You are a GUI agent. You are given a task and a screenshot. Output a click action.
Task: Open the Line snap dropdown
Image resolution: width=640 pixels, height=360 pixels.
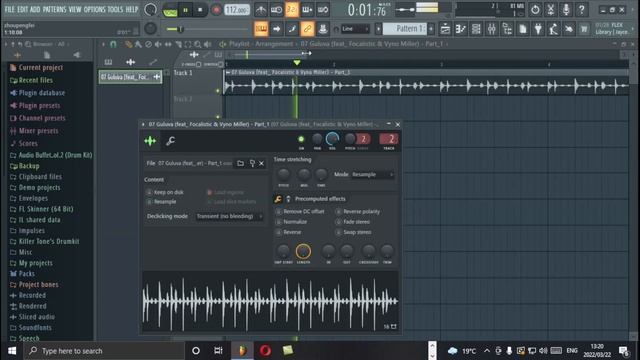tap(355, 29)
